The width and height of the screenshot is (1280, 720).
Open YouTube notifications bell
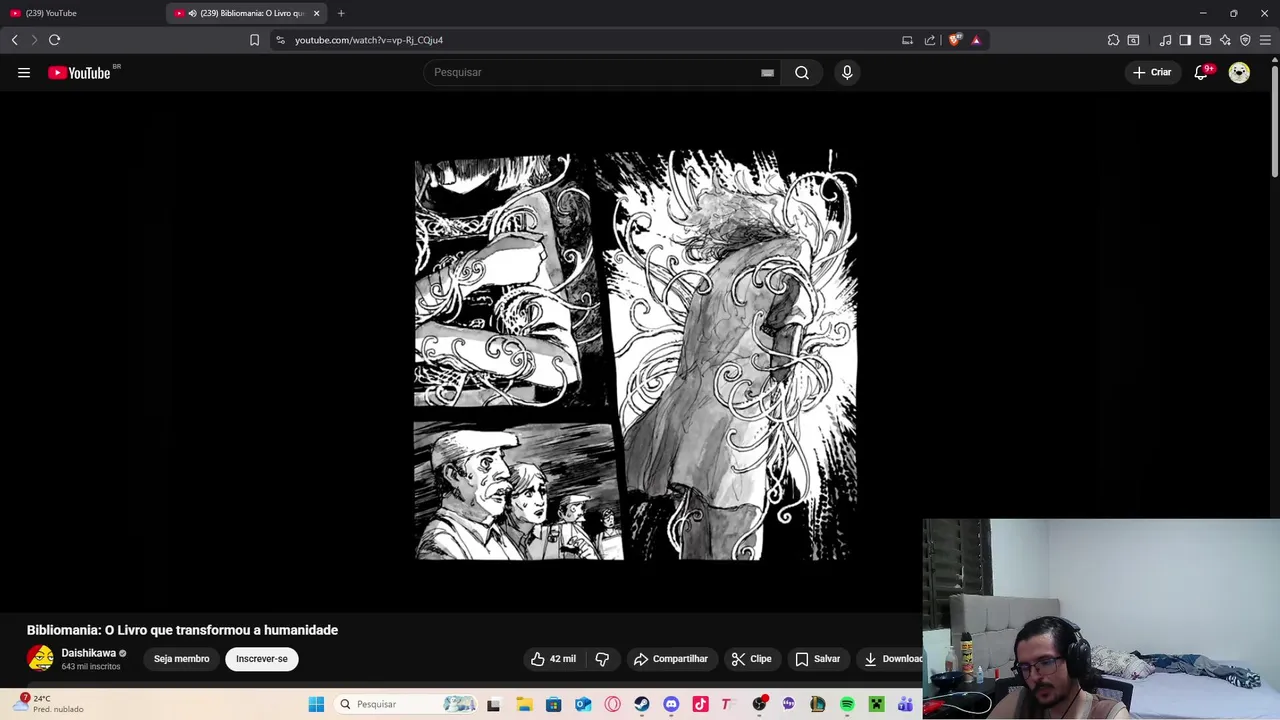pos(1201,72)
